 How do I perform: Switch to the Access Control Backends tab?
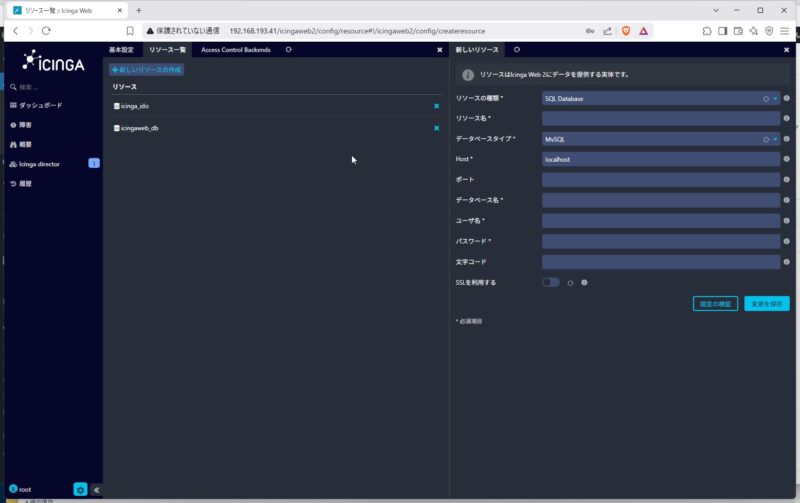point(236,49)
